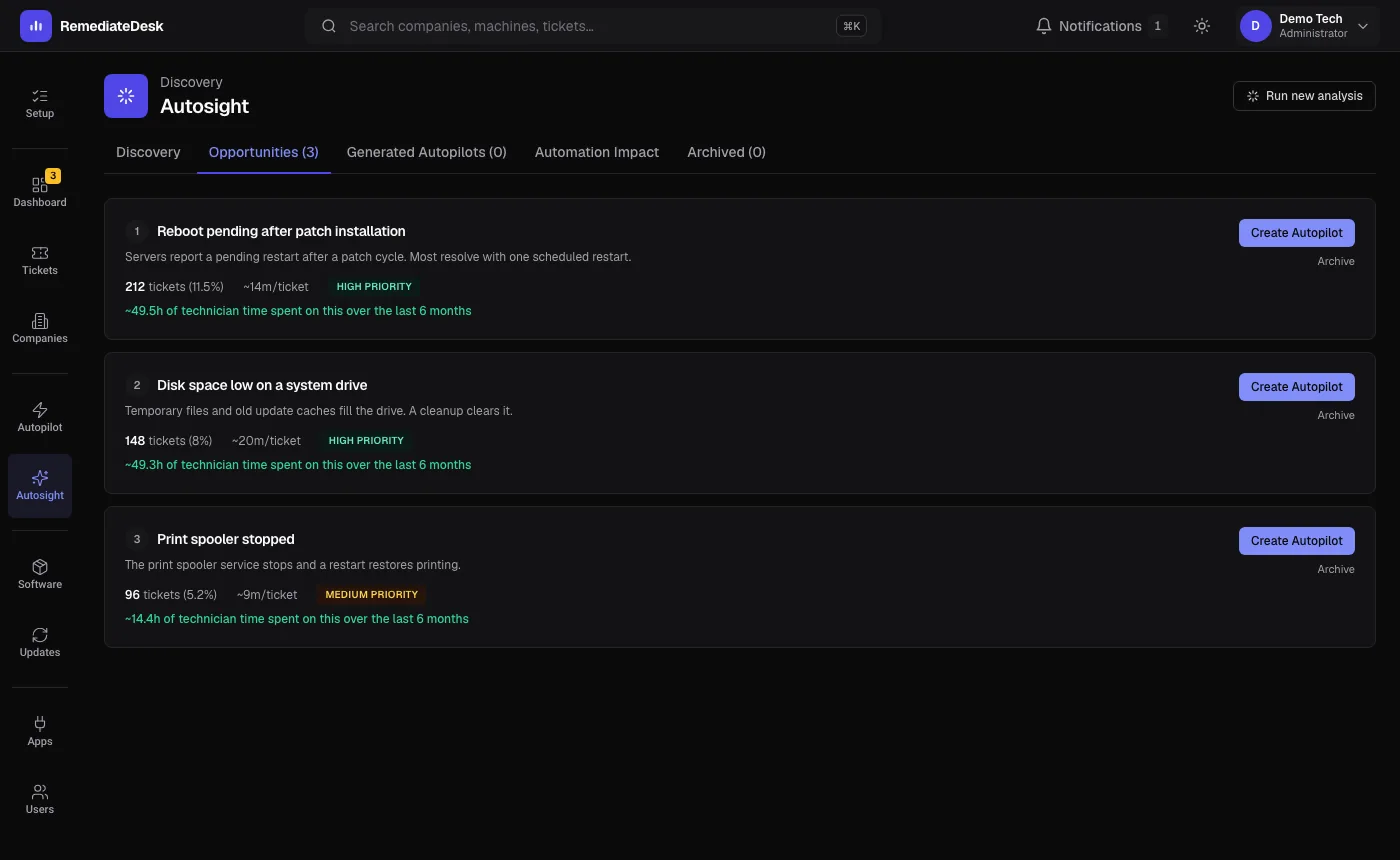Click the "~49.3h of technician time" line
The image size is (1400, 860).
point(298,465)
